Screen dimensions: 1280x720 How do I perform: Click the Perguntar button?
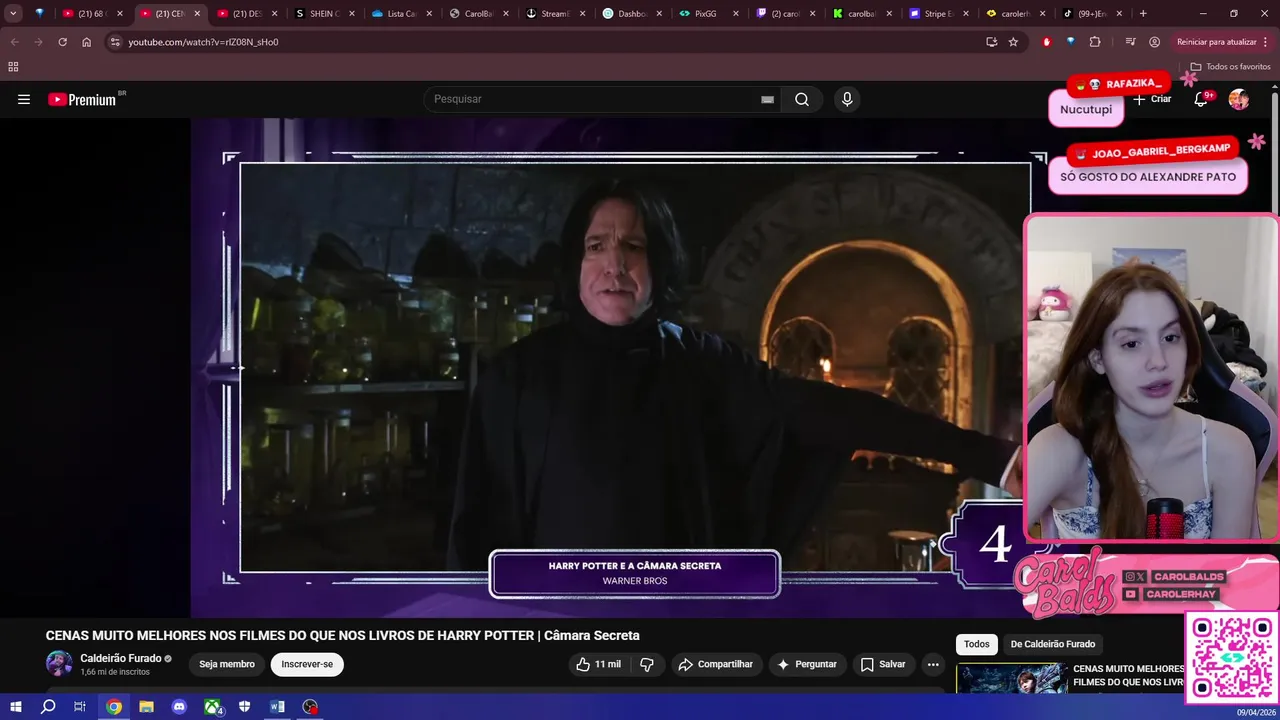click(807, 664)
